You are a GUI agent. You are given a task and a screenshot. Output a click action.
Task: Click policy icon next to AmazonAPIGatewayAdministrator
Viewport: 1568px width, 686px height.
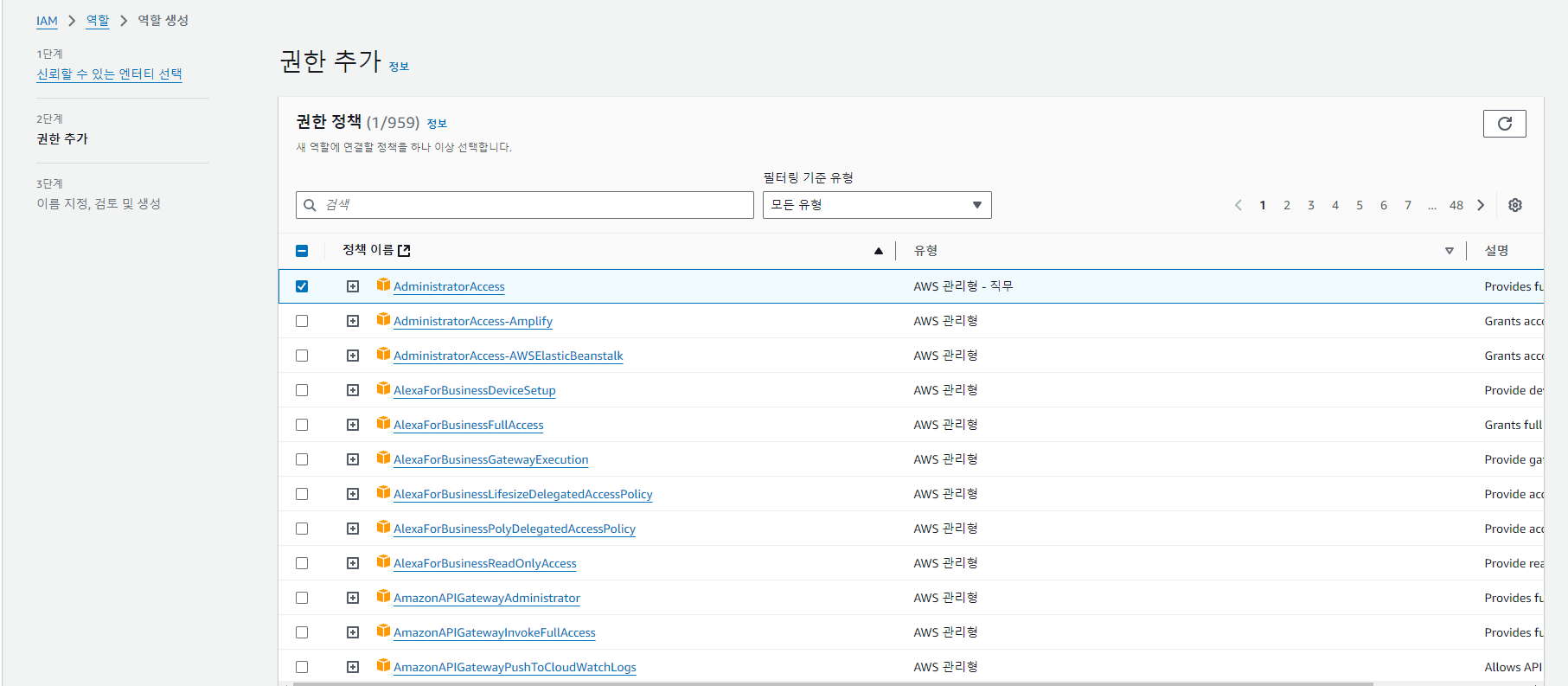click(x=383, y=596)
